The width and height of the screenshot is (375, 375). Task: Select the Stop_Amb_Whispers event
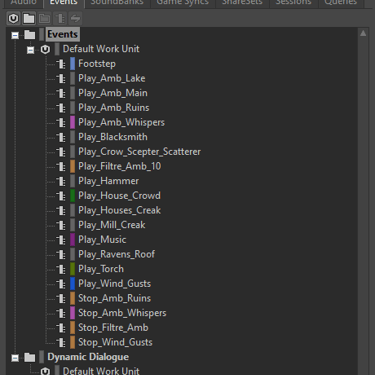122,313
